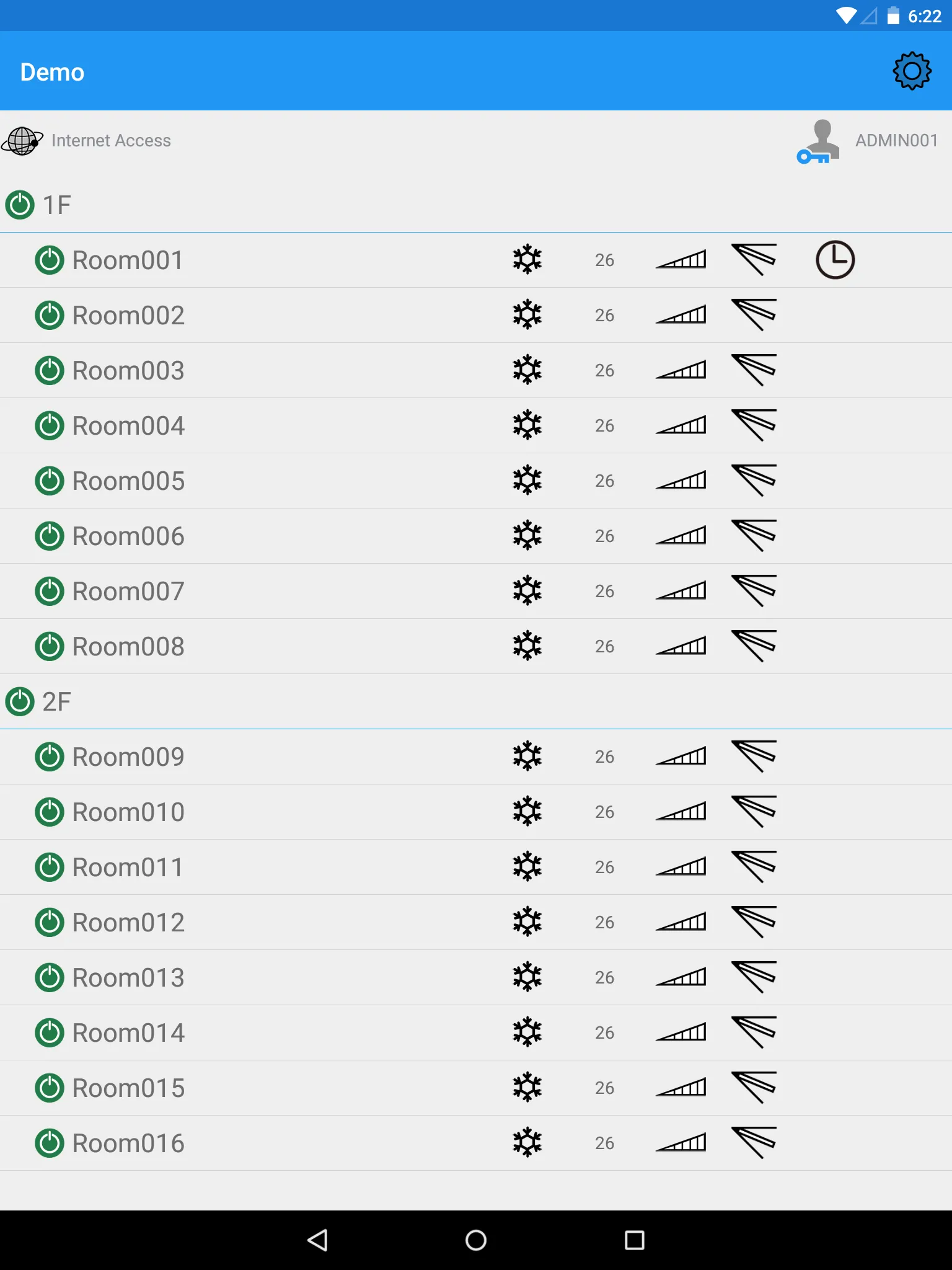Image resolution: width=952 pixels, height=1270 pixels.
Task: Toggle the Room008 power button
Action: [50, 647]
